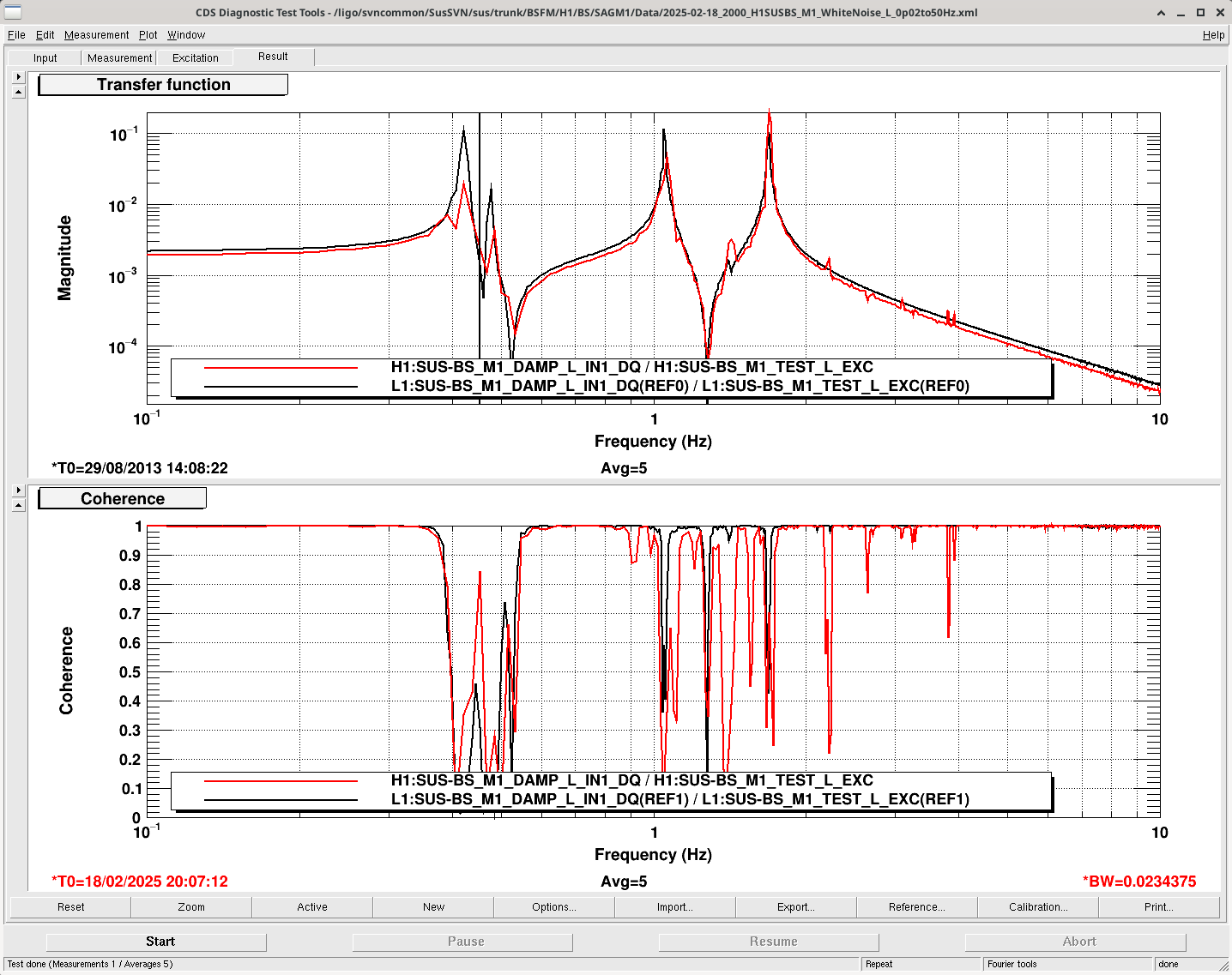Image resolution: width=1232 pixels, height=975 pixels.
Task: Click the Abort button
Action: coord(1076,942)
